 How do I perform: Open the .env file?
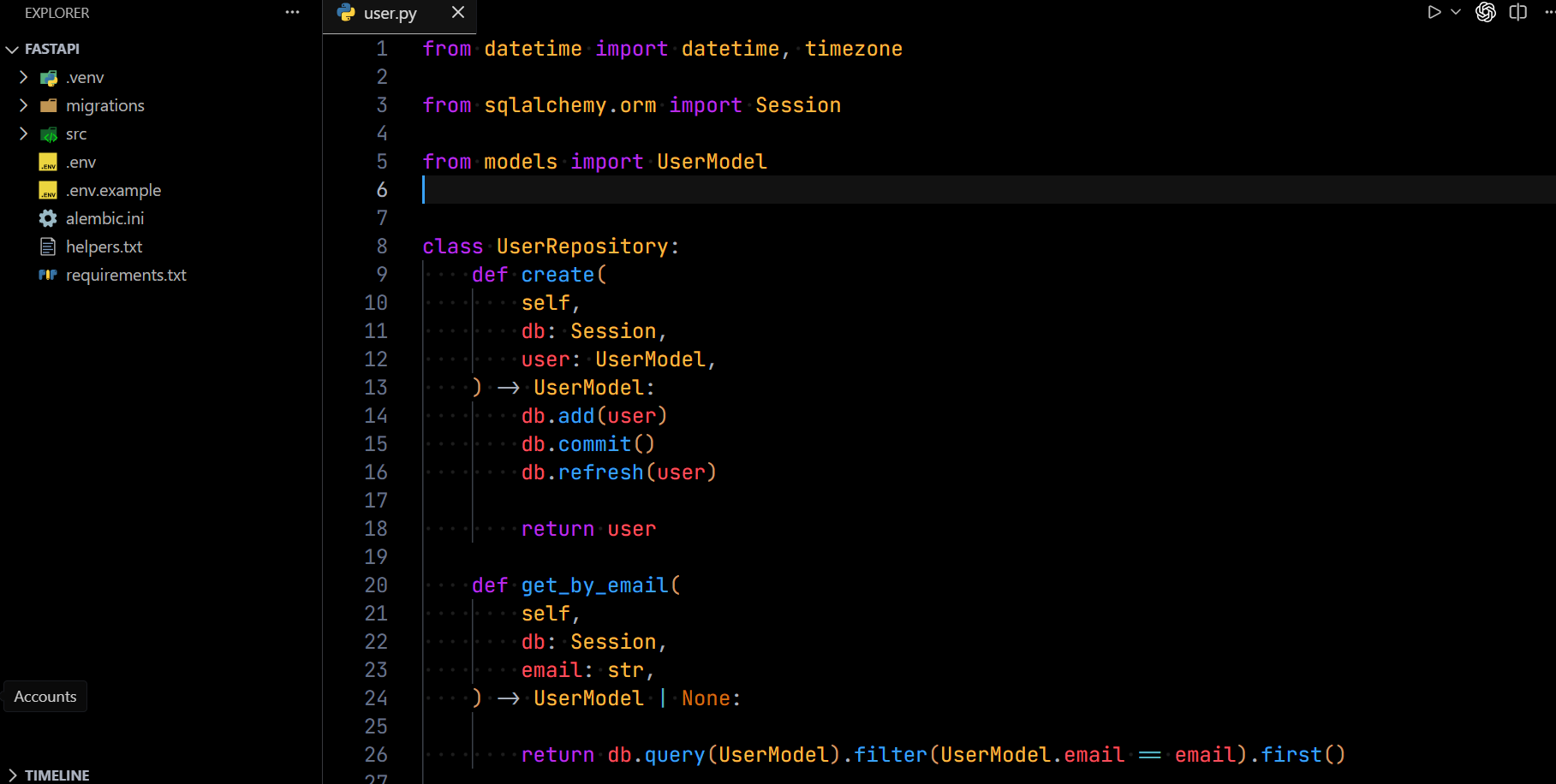[x=80, y=162]
